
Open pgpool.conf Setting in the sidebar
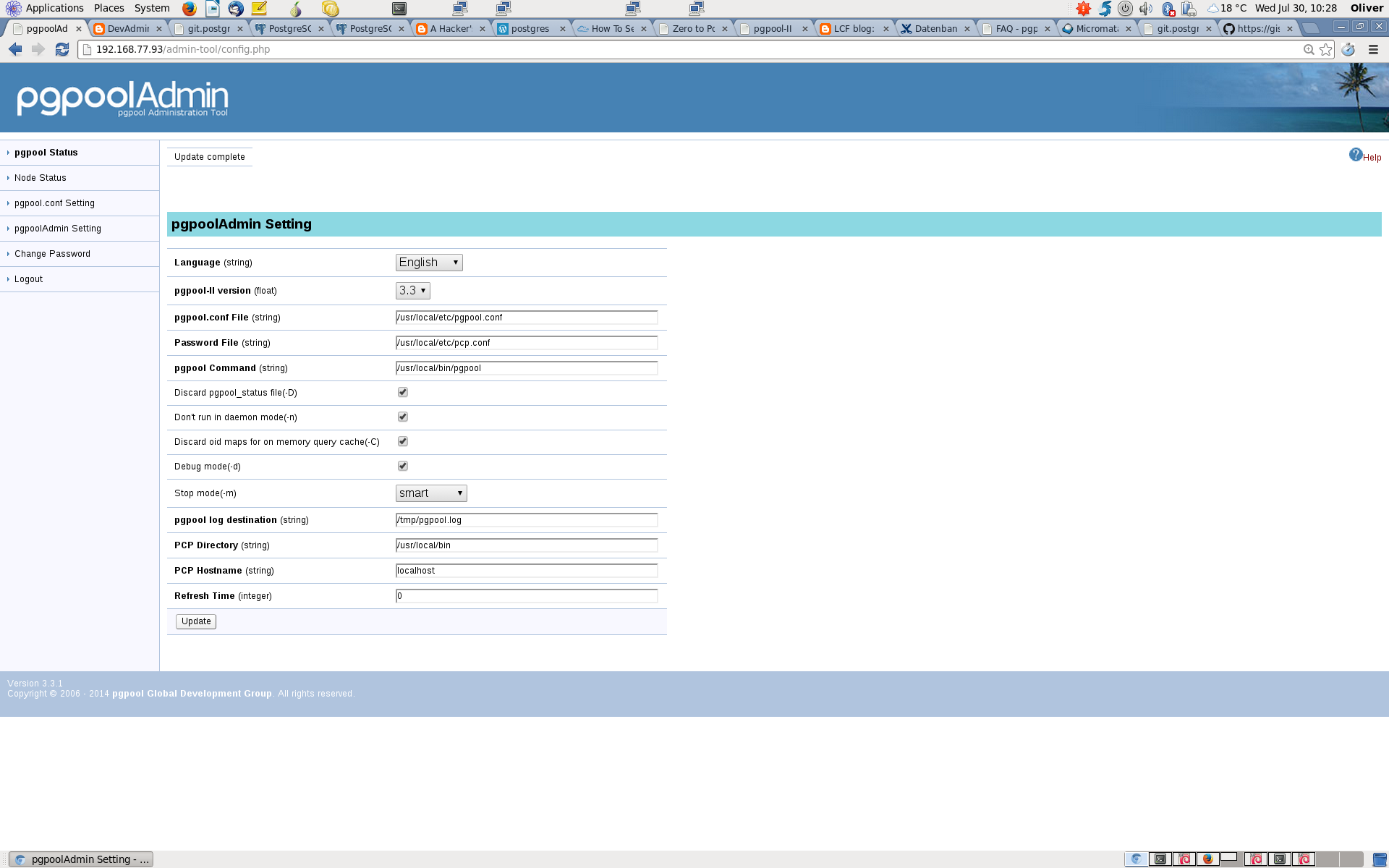click(54, 203)
